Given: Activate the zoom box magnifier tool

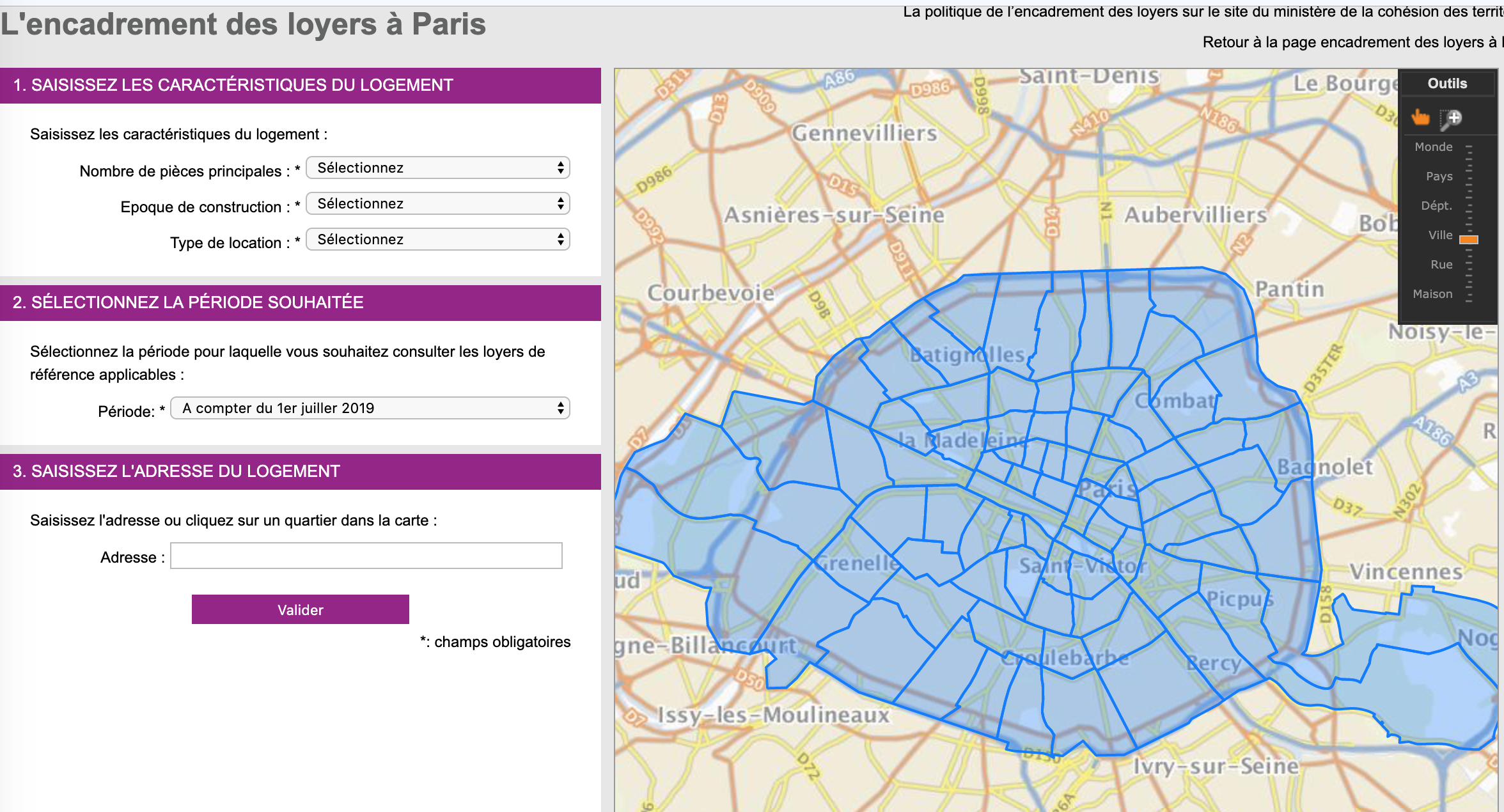Looking at the screenshot, I should pyautogui.click(x=1451, y=118).
